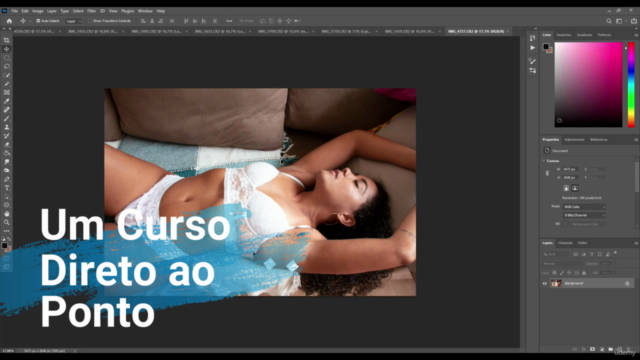Open the File menu
This screenshot has width=640, height=360.
coord(14,11)
